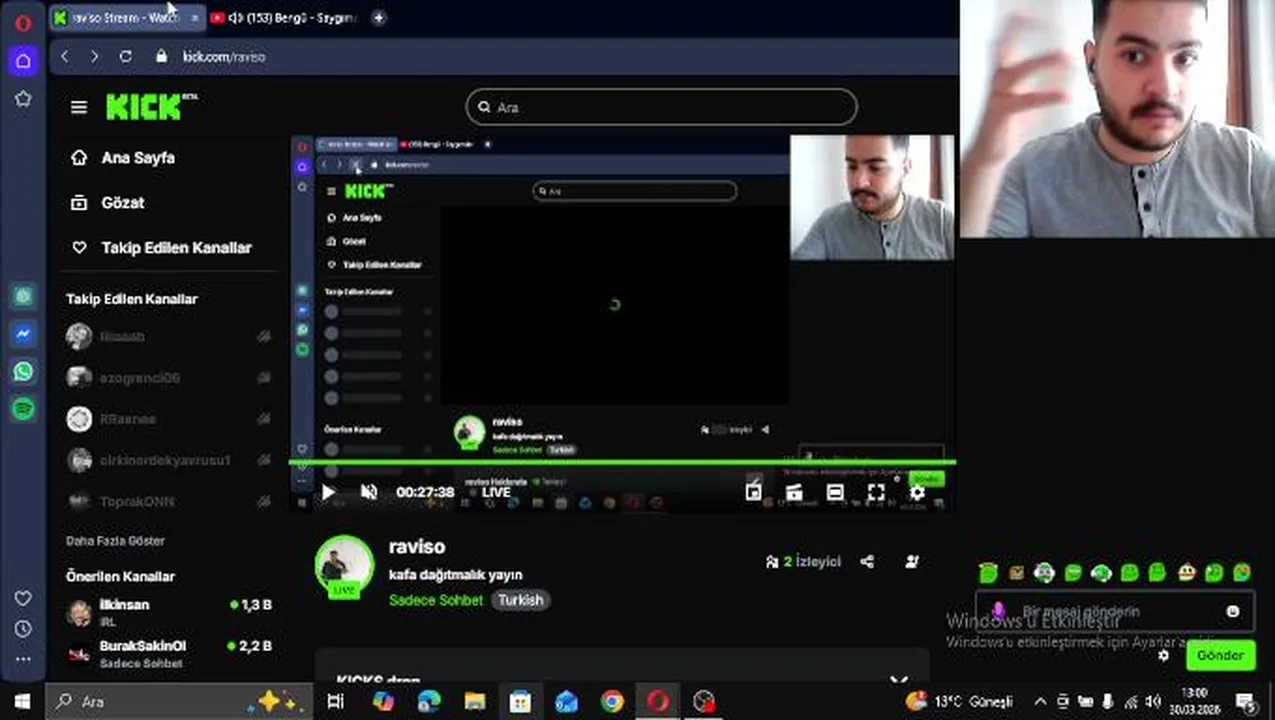
Task: Open the clip creation icon
Action: click(794, 492)
